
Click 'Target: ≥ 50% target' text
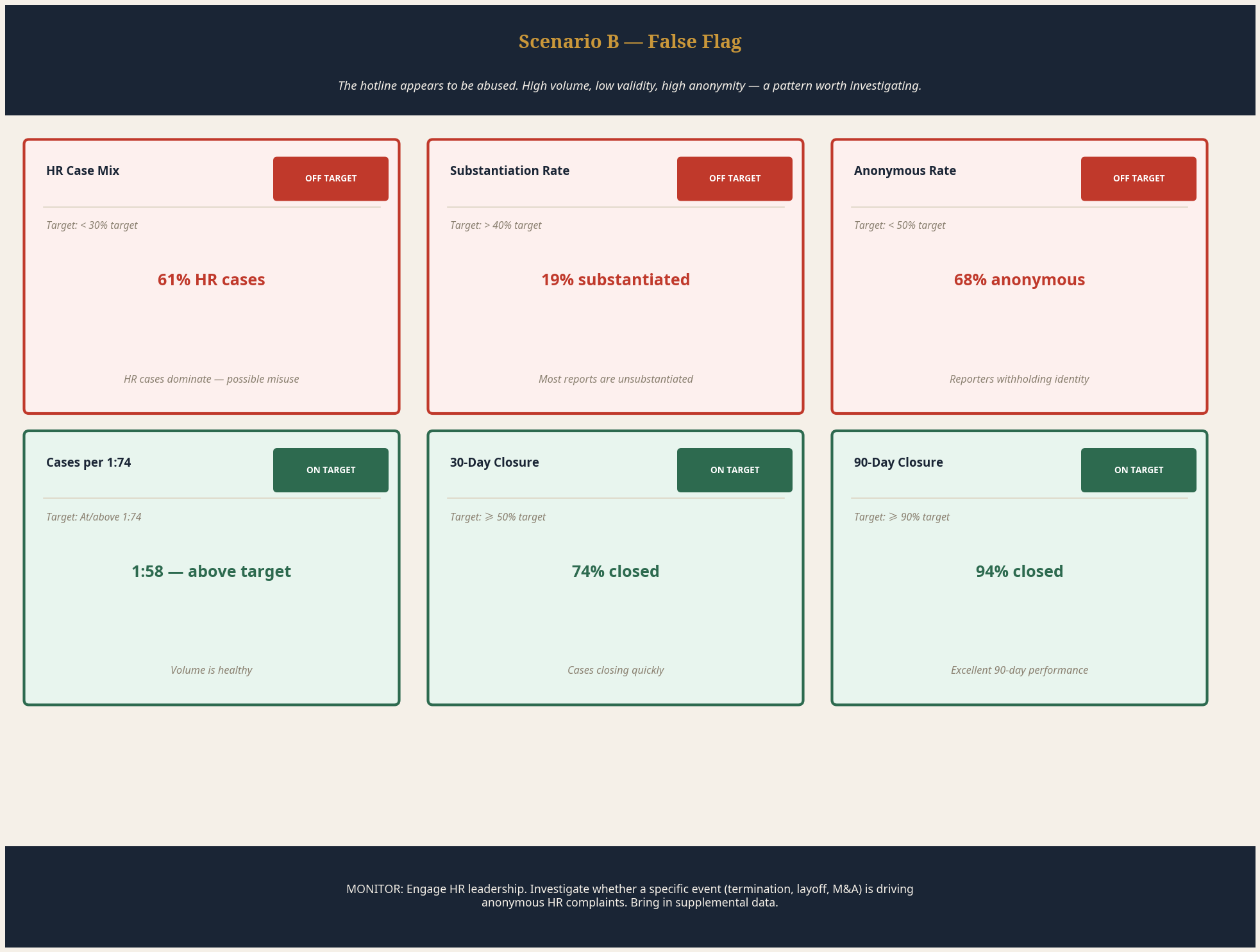(x=498, y=517)
